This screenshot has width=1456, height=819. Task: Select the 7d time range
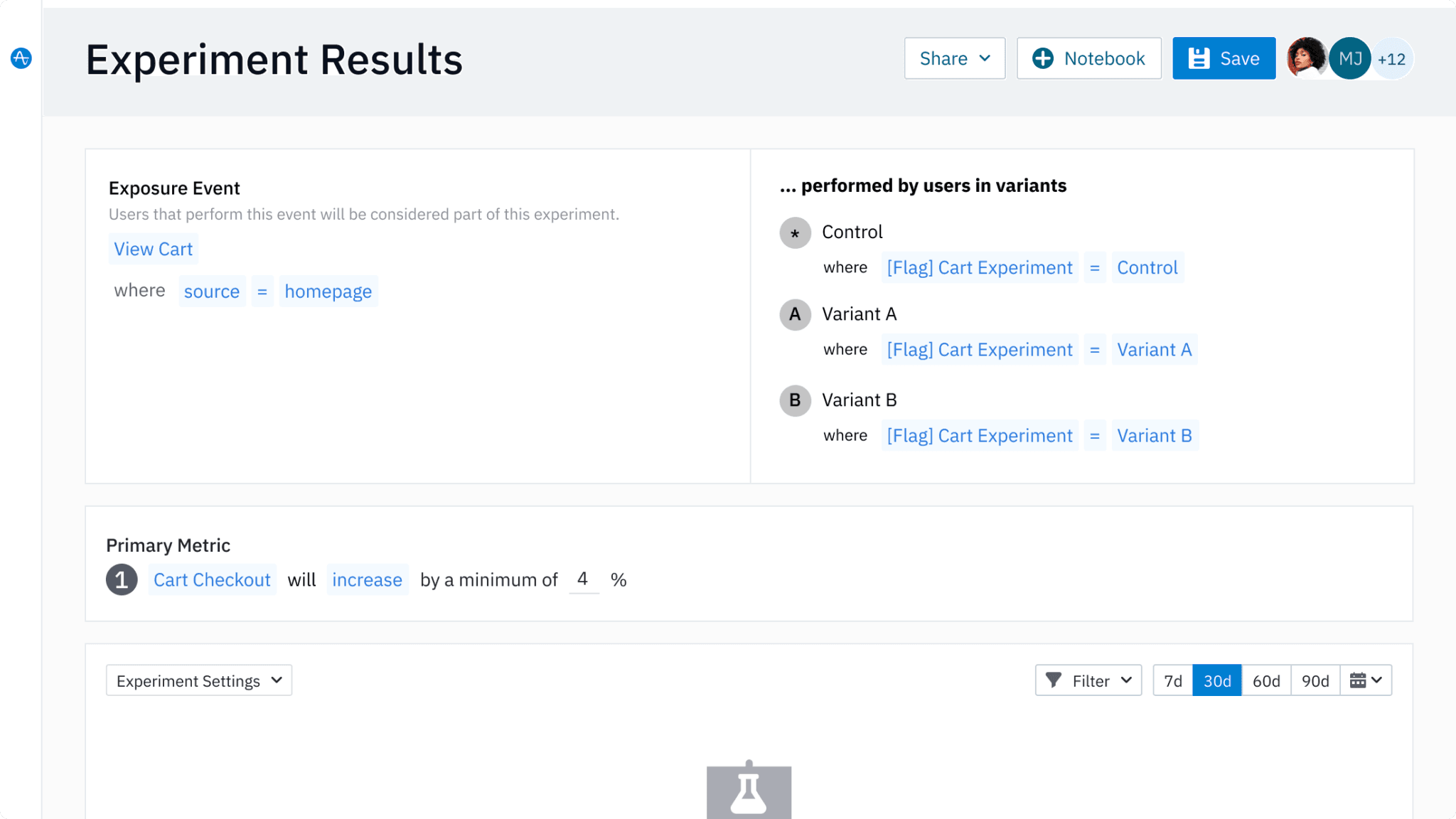1172,680
